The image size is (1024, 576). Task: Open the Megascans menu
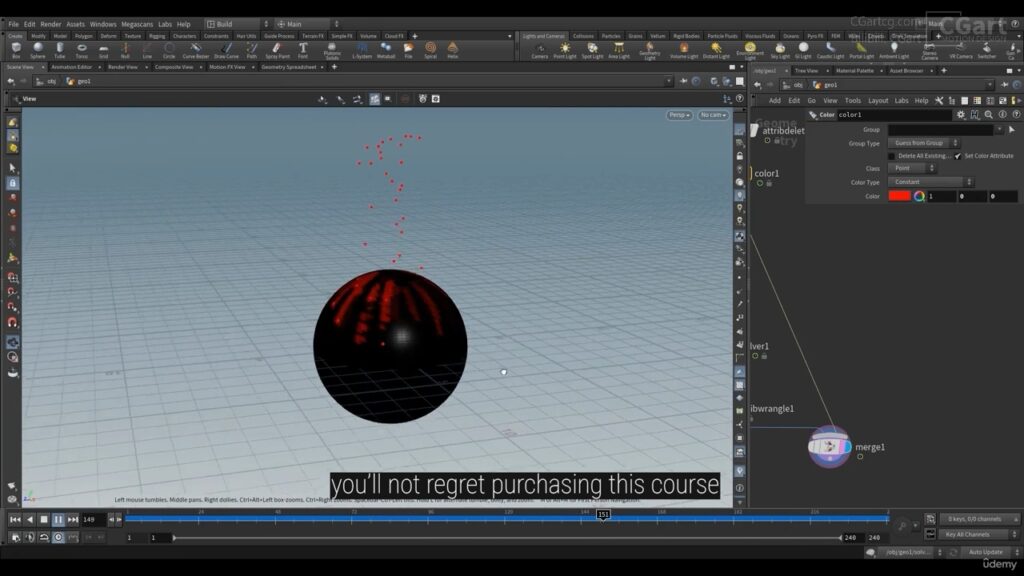pyautogui.click(x=137, y=24)
